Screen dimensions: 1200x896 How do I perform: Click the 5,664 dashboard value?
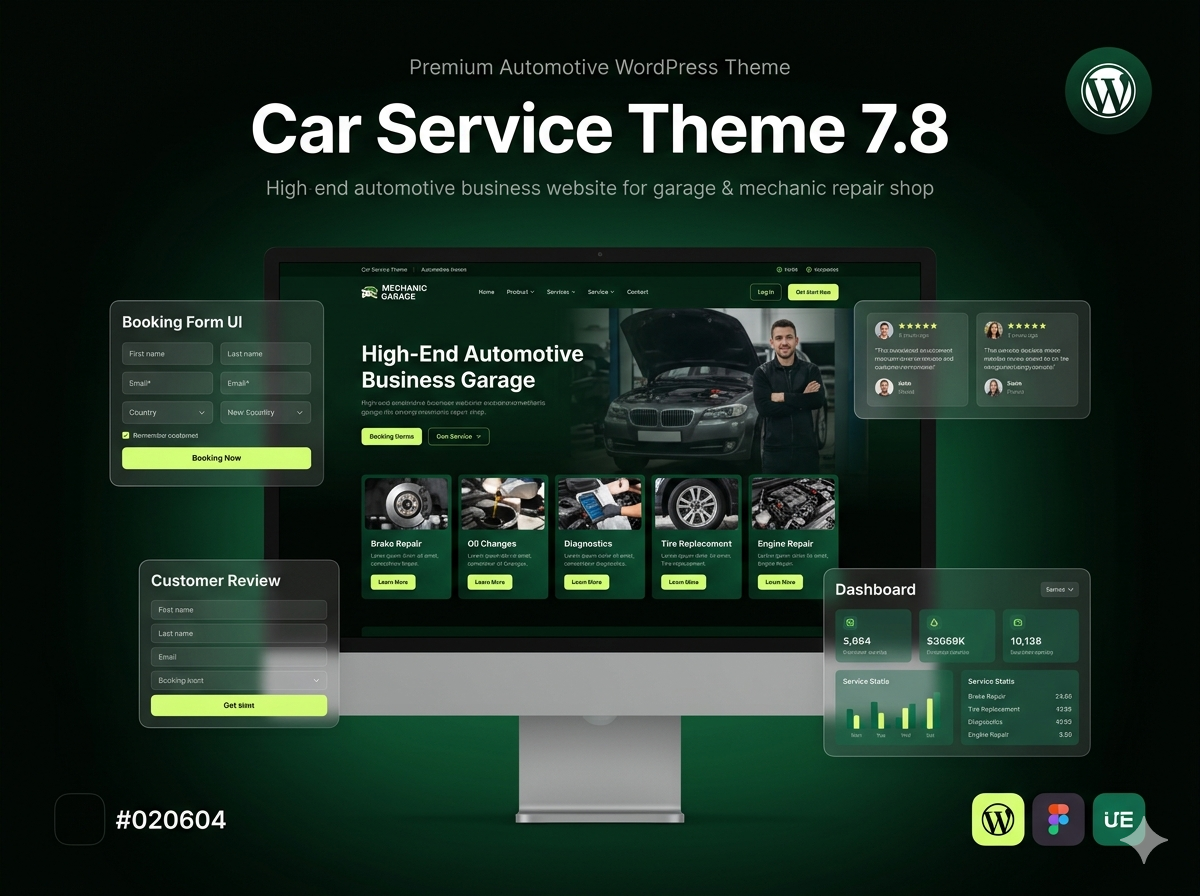coord(857,641)
